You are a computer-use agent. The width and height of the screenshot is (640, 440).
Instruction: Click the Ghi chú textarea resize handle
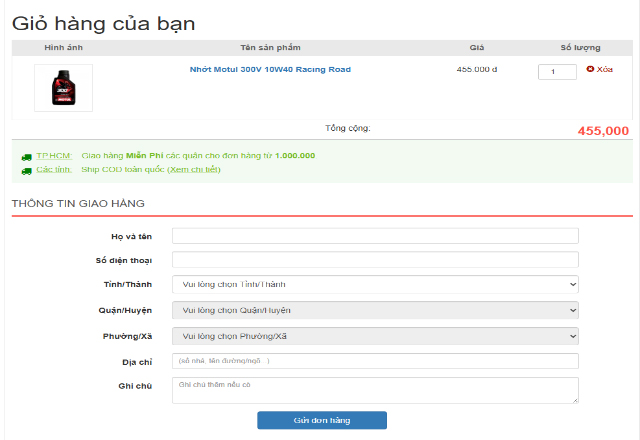pos(575,400)
